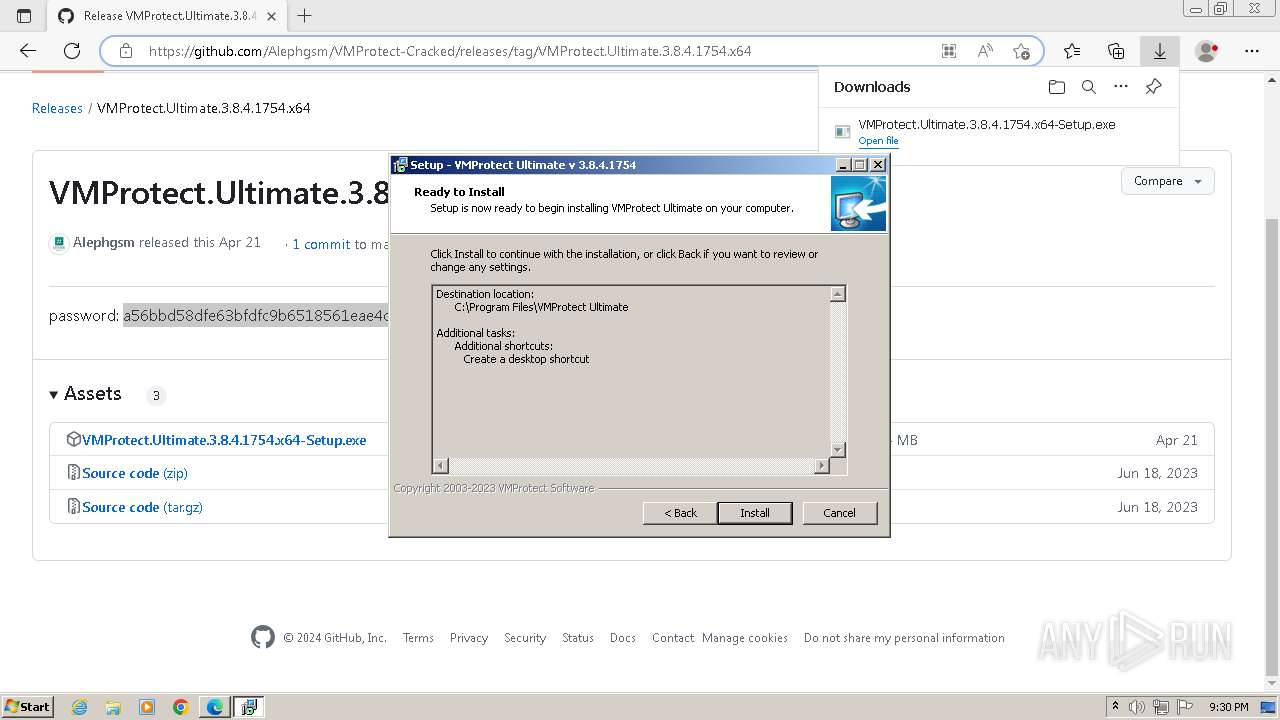Open Collections icon in toolbar
Image resolution: width=1280 pixels, height=720 pixels.
click(1116, 51)
